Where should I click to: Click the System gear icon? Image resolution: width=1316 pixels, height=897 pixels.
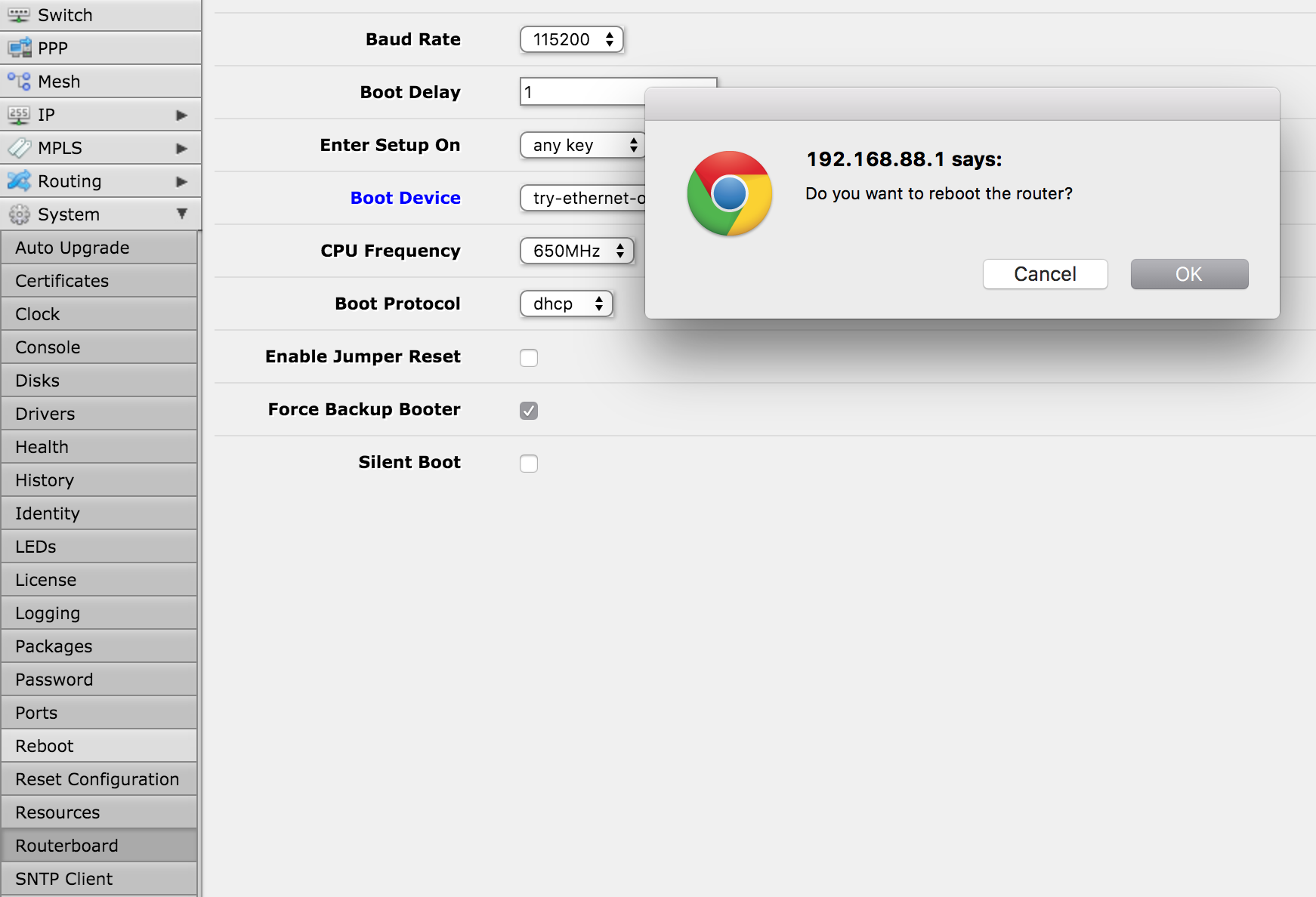19,214
